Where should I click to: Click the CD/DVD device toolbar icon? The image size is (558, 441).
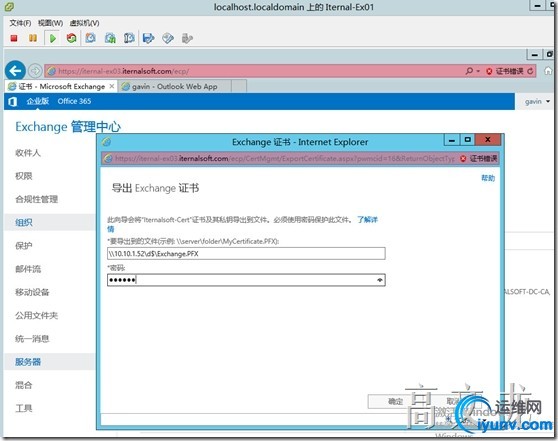(x=168, y=38)
